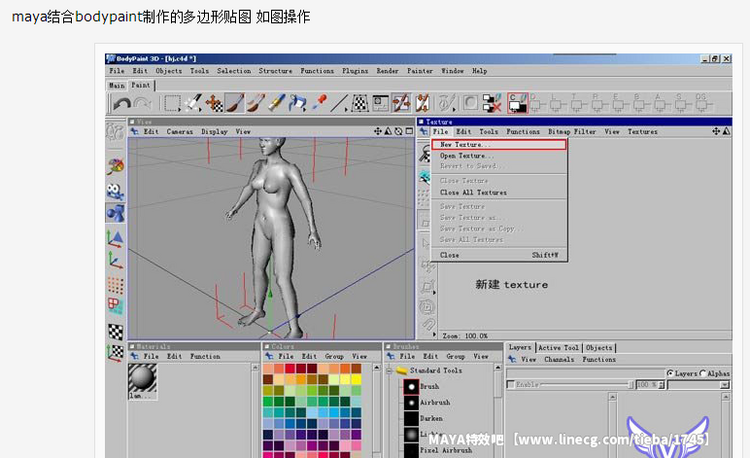The width and height of the screenshot is (750, 458).
Task: Choose the UV polygons checkerboard icon
Action: [x=115, y=331]
